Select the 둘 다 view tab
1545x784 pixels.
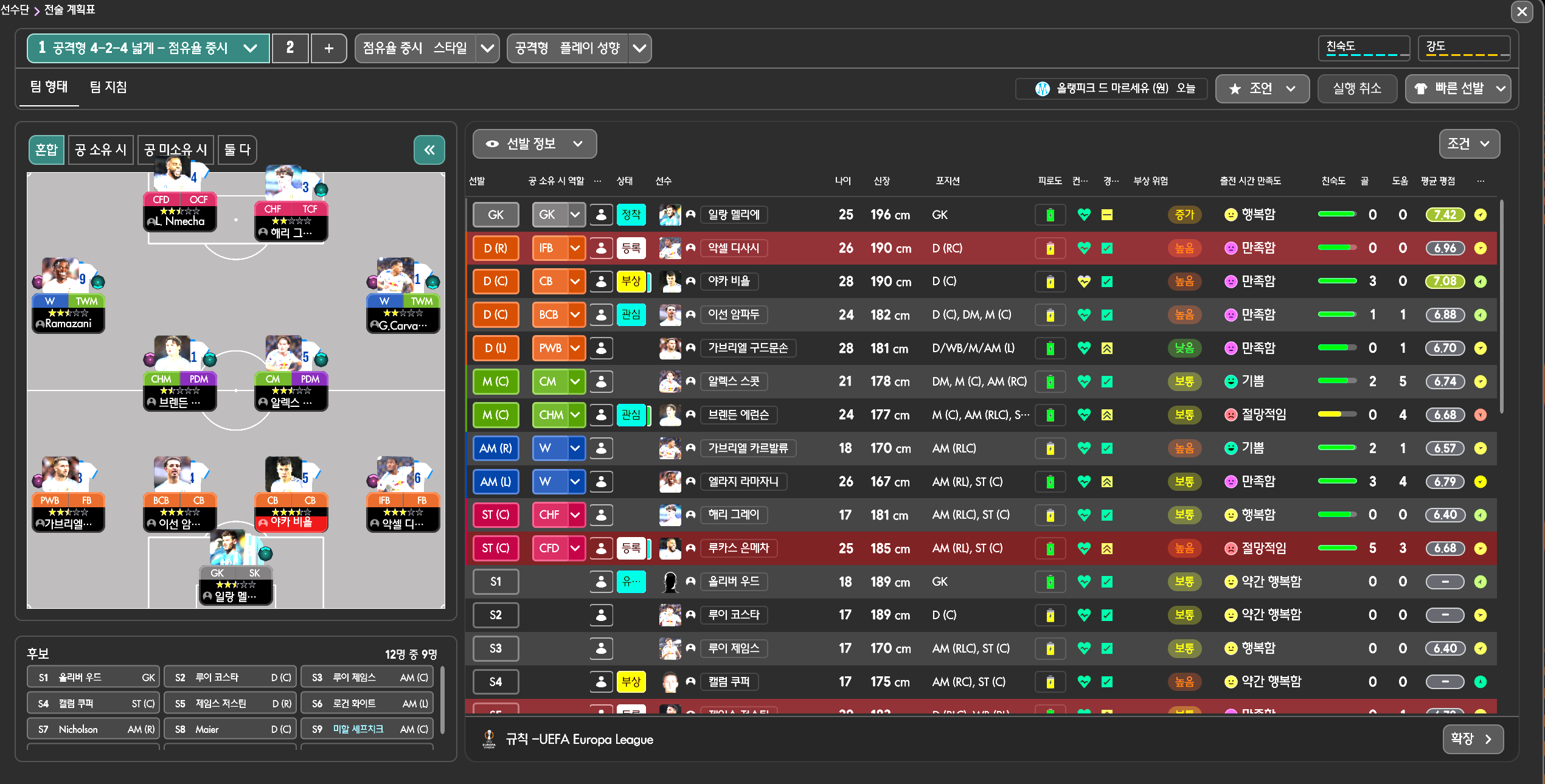(237, 150)
